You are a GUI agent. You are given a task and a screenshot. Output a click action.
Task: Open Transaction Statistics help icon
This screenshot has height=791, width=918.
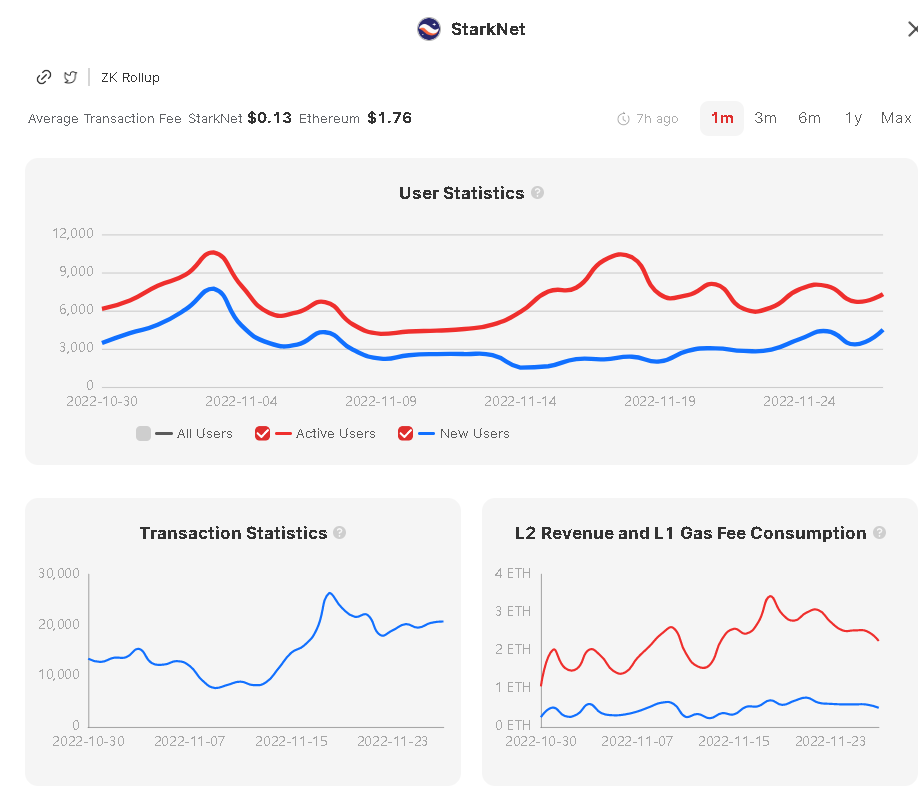pyautogui.click(x=340, y=532)
